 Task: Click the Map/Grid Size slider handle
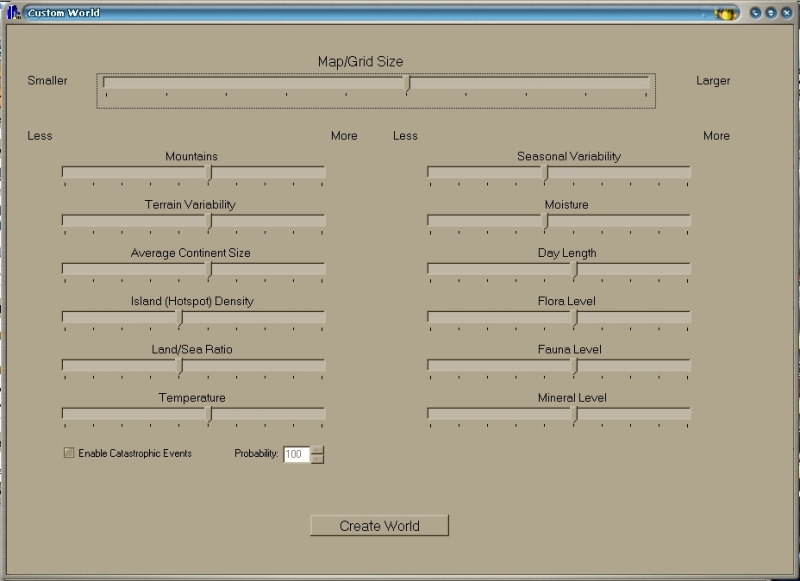407,84
